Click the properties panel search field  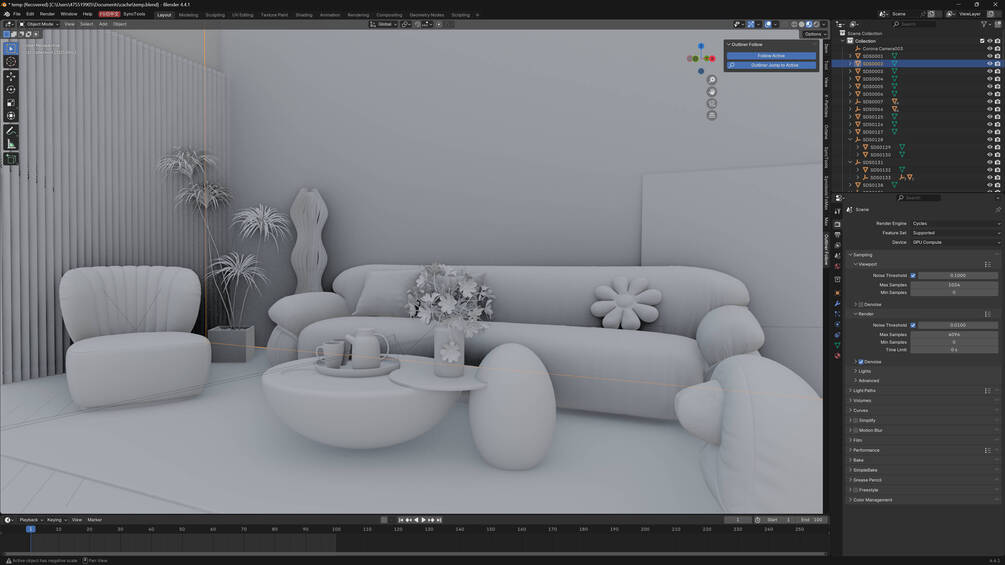tap(918, 198)
